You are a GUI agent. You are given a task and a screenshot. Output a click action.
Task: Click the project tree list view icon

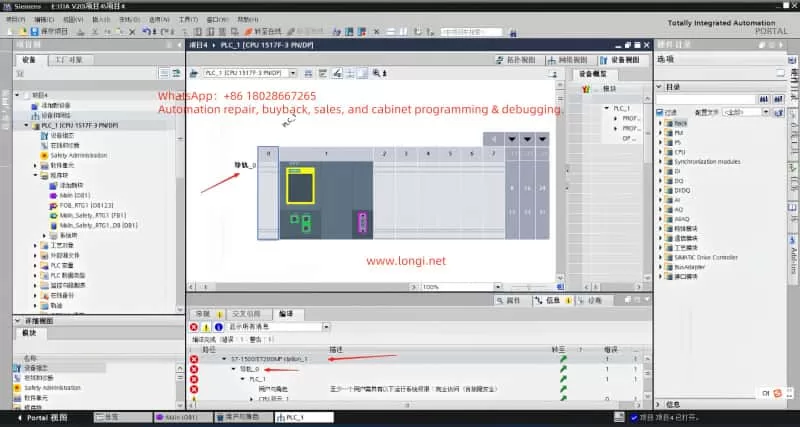tap(164, 73)
